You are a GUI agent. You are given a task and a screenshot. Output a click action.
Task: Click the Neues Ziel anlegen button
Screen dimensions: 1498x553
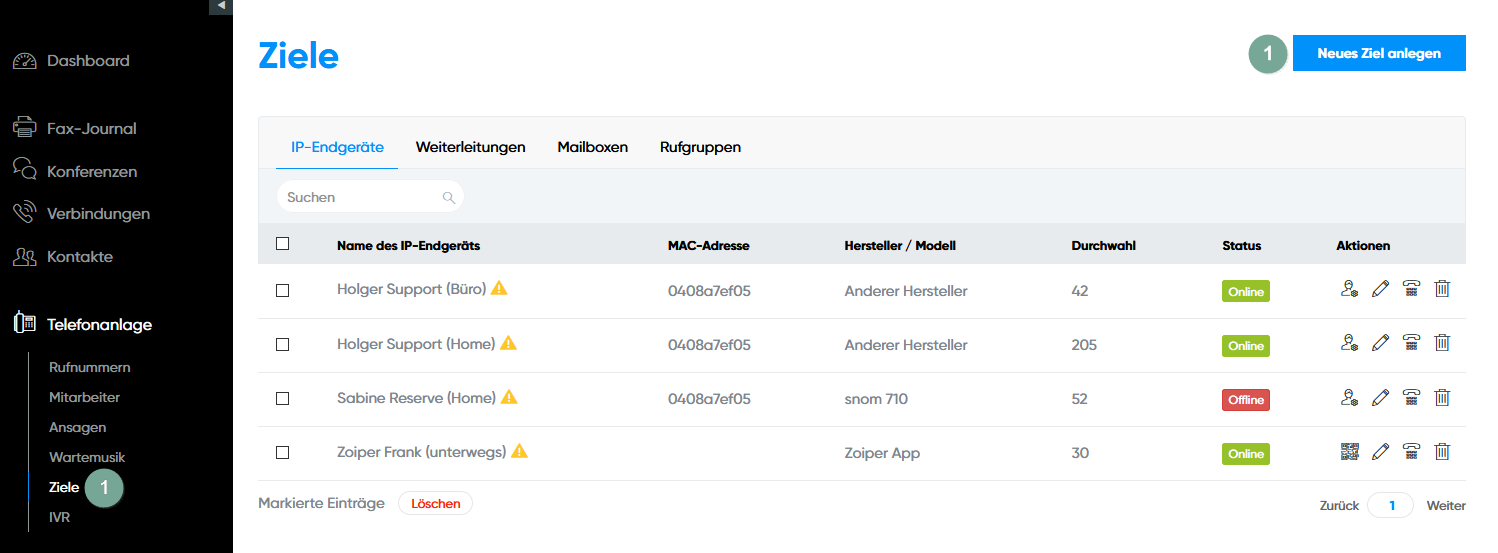[1378, 54]
